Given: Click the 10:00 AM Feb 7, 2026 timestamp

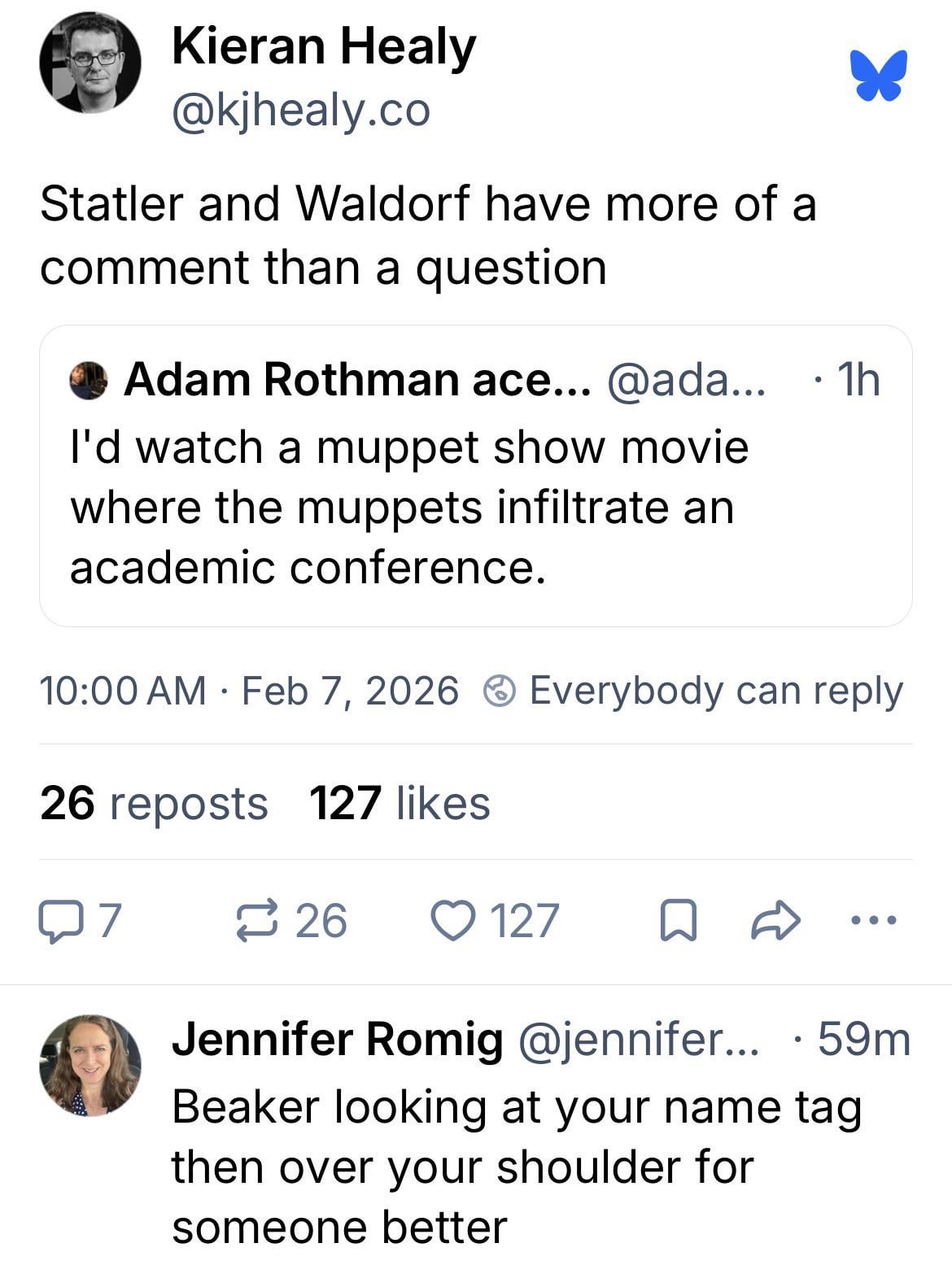Looking at the screenshot, I should click(248, 691).
